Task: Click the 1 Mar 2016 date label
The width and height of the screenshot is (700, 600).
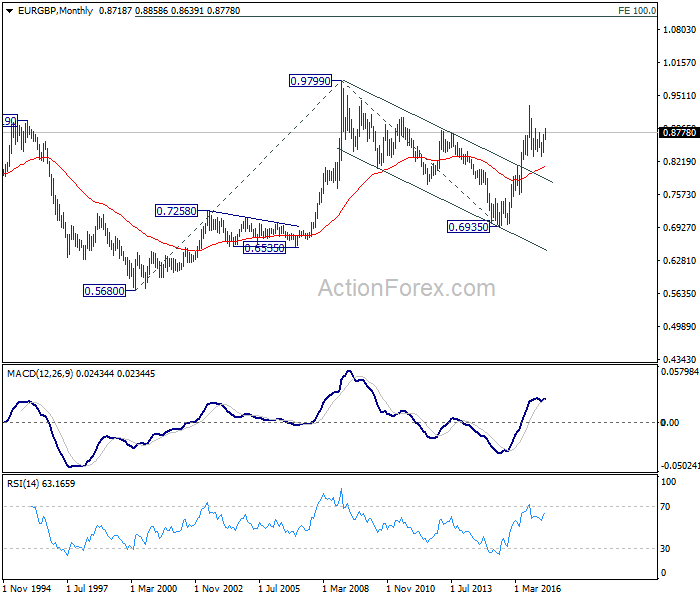Action: (537, 588)
